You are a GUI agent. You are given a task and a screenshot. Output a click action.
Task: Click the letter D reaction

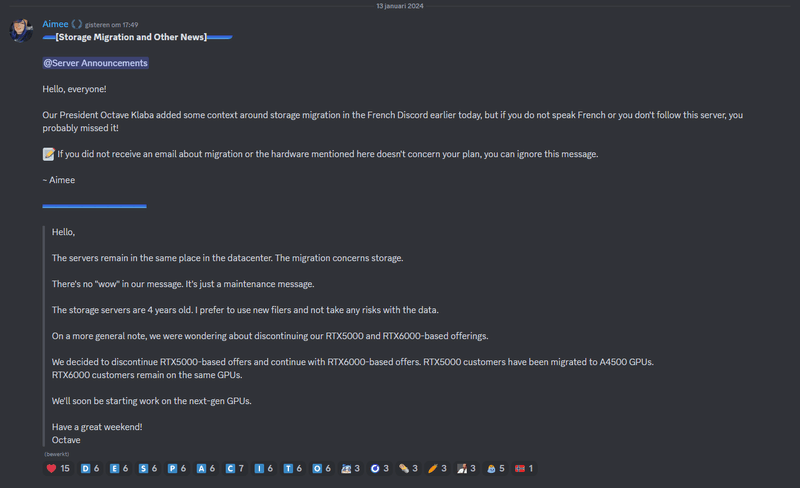[x=90, y=469]
